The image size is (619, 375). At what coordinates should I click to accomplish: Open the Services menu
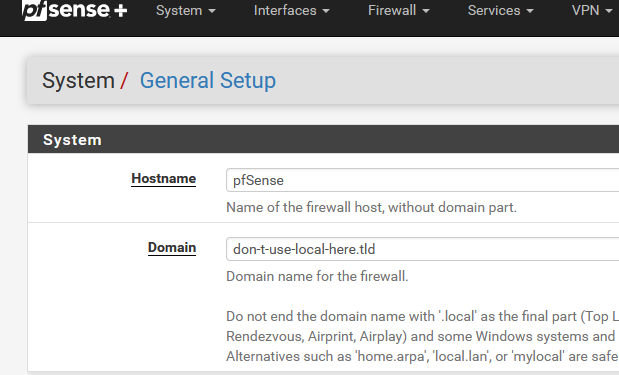(500, 11)
